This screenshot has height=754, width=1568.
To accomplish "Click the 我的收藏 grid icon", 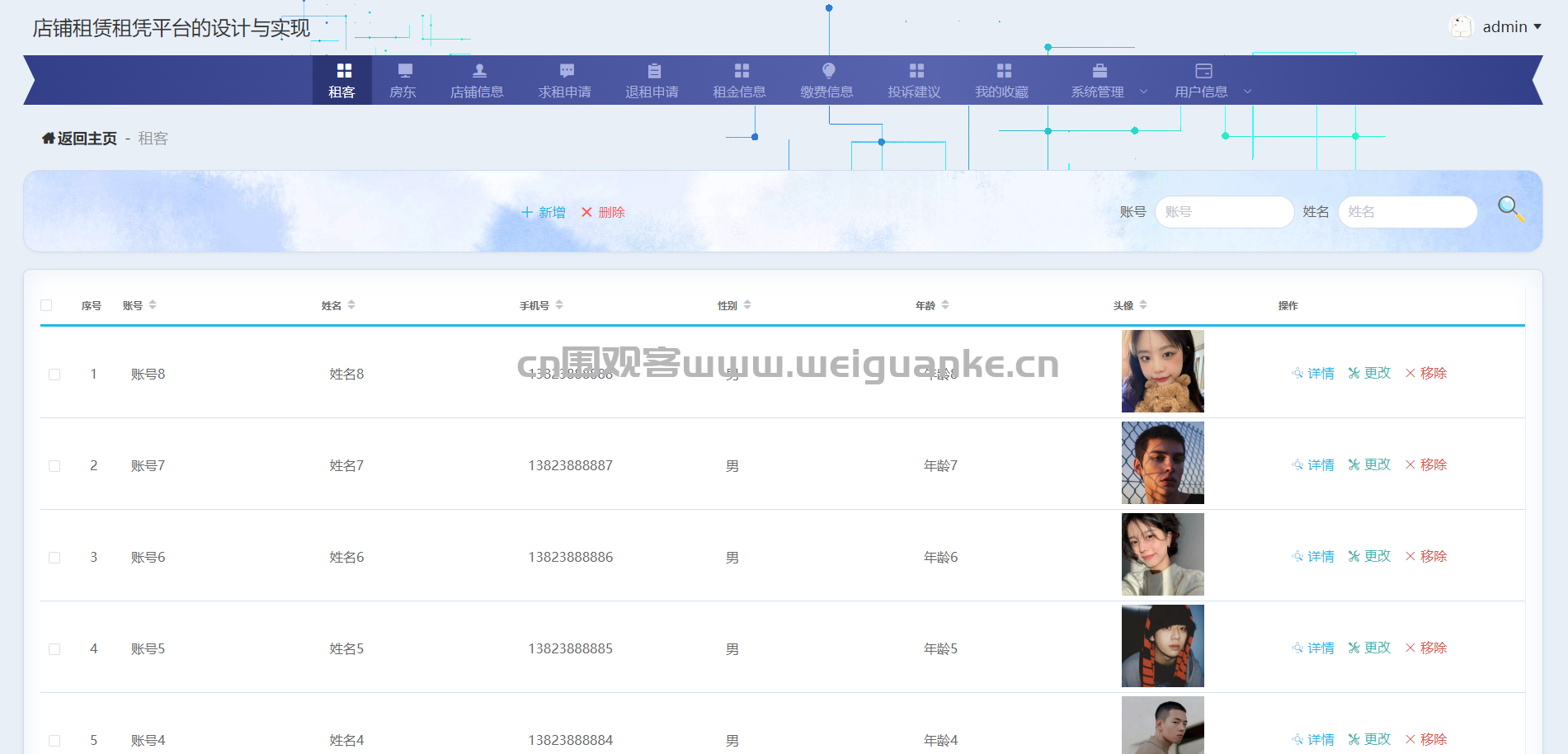I will point(1004,71).
